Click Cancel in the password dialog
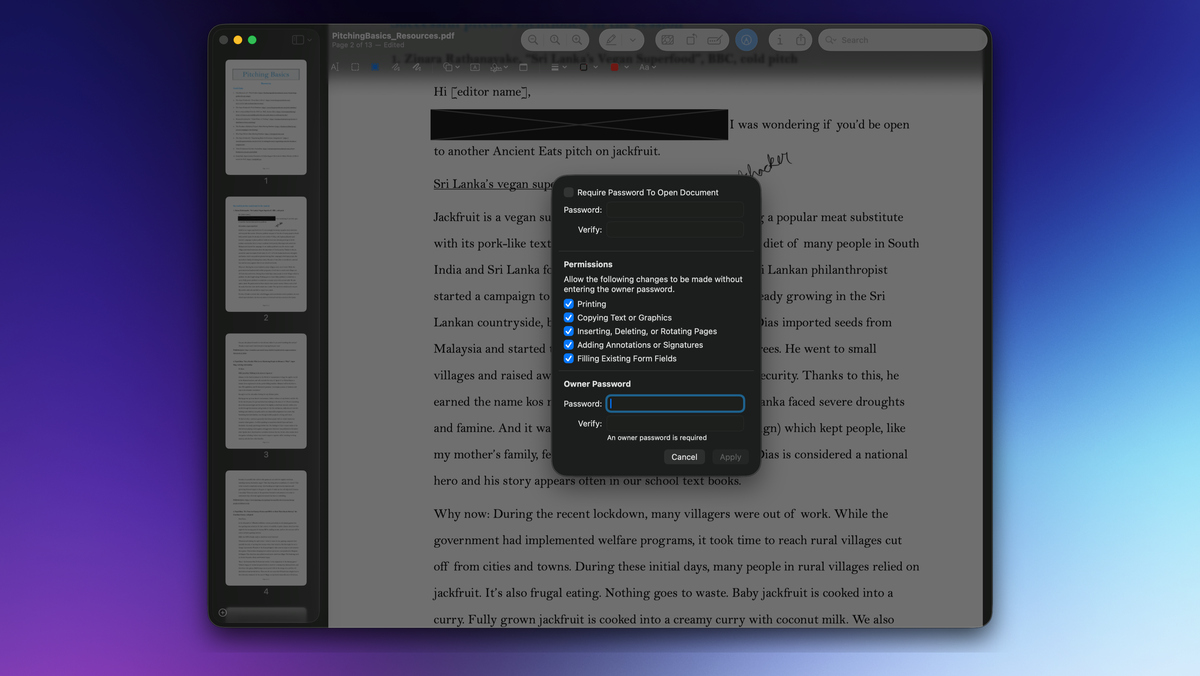This screenshot has height=676, width=1200. click(x=684, y=457)
